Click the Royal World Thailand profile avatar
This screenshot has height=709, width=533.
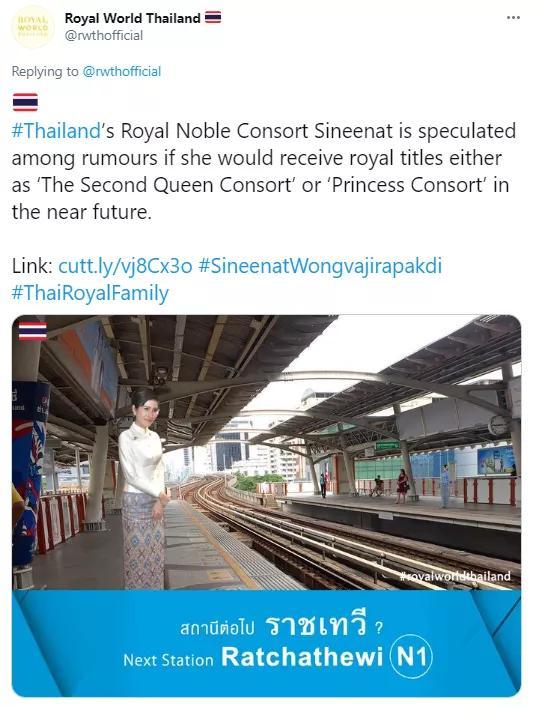pos(33,27)
